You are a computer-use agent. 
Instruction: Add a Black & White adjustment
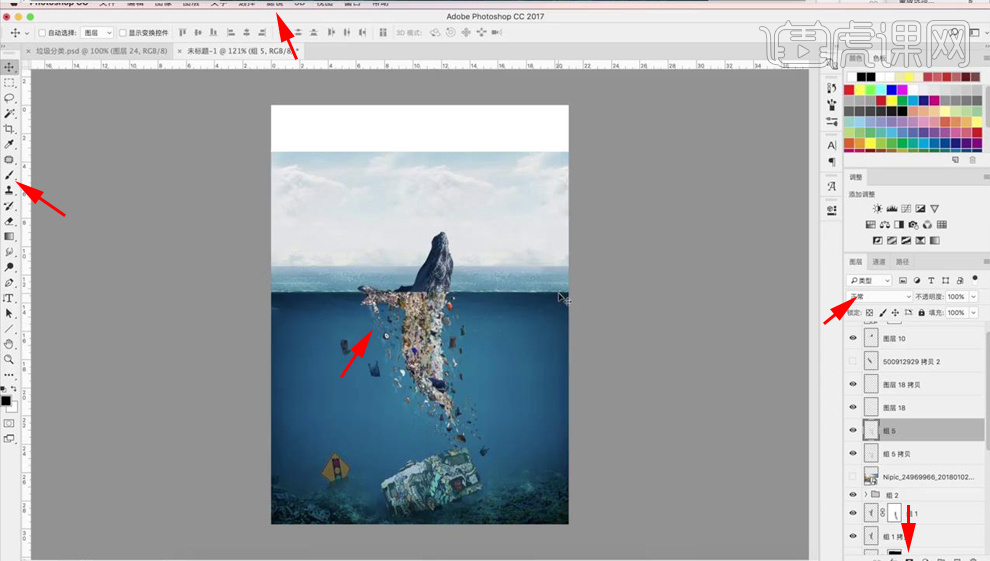tap(899, 225)
